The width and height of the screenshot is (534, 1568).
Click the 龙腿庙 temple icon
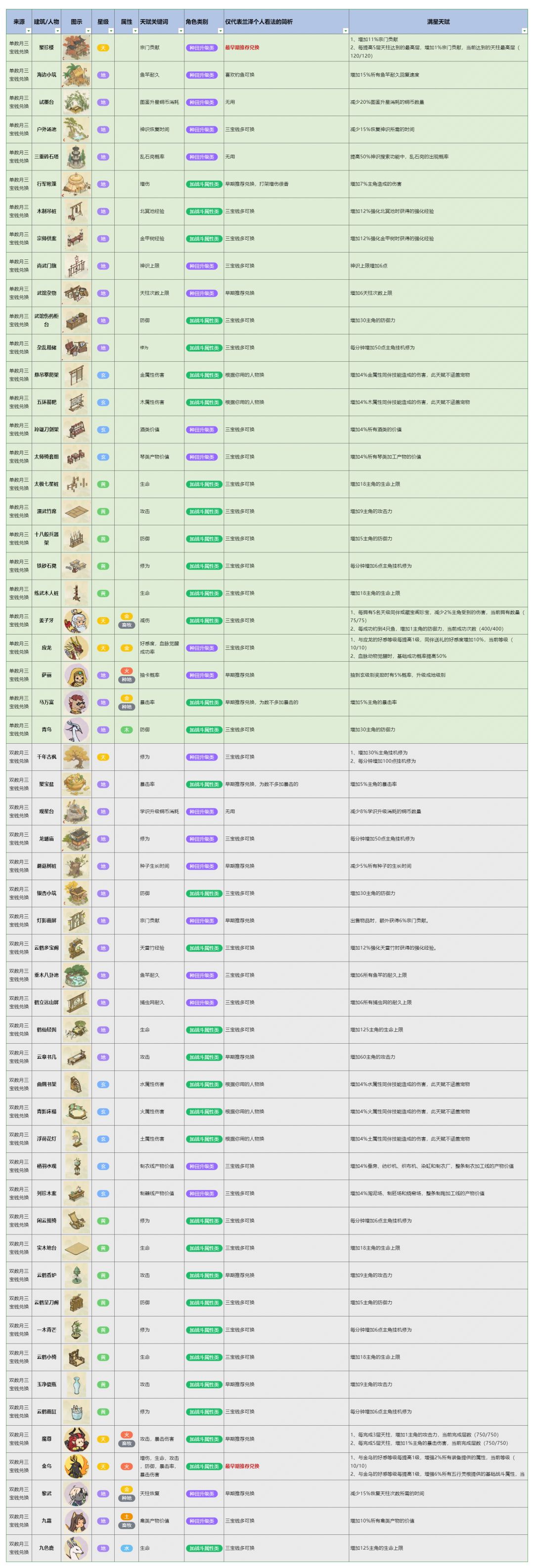click(76, 839)
